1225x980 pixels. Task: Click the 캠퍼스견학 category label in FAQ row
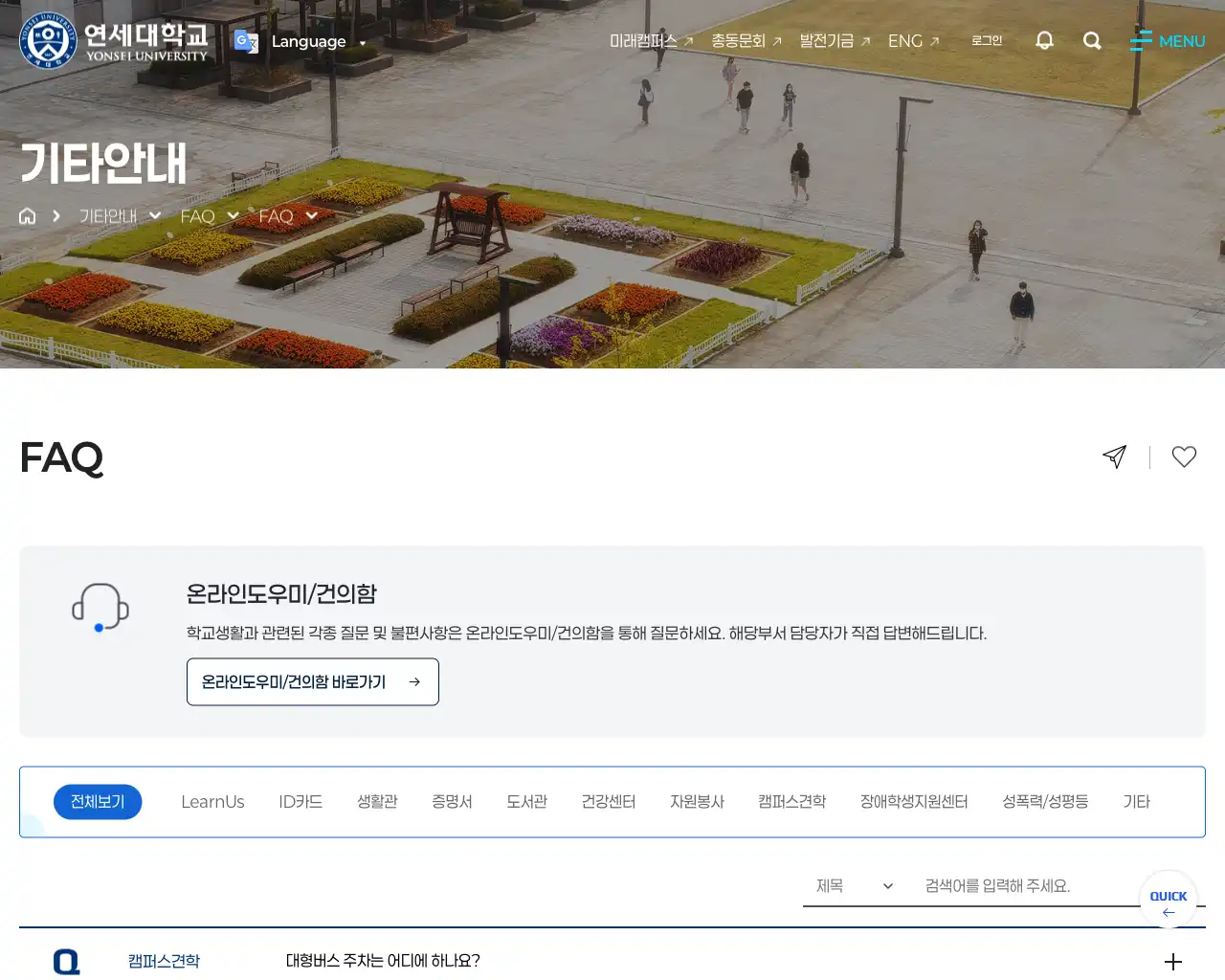pyautogui.click(x=164, y=961)
